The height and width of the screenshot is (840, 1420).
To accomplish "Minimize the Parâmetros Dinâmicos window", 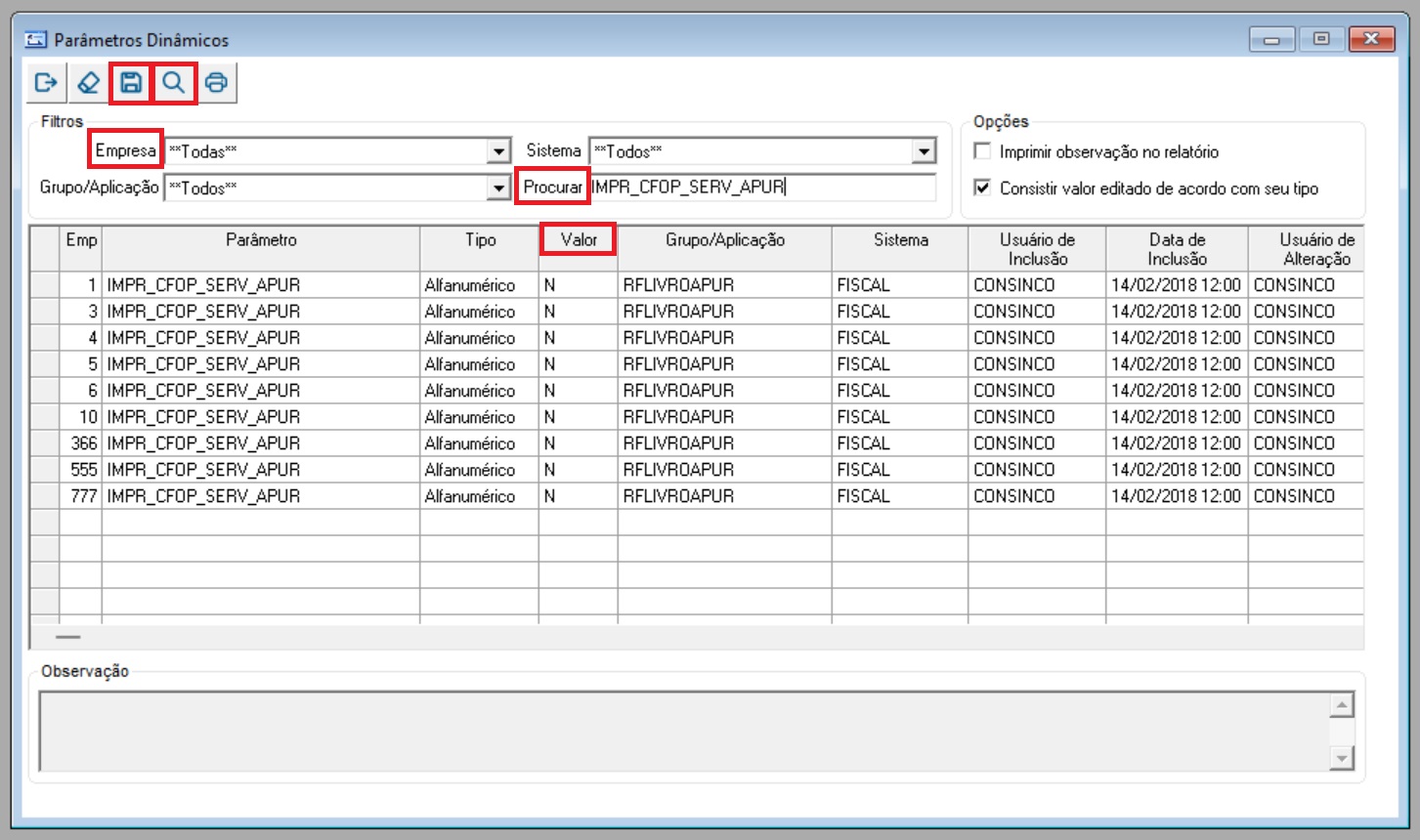I will [1271, 39].
